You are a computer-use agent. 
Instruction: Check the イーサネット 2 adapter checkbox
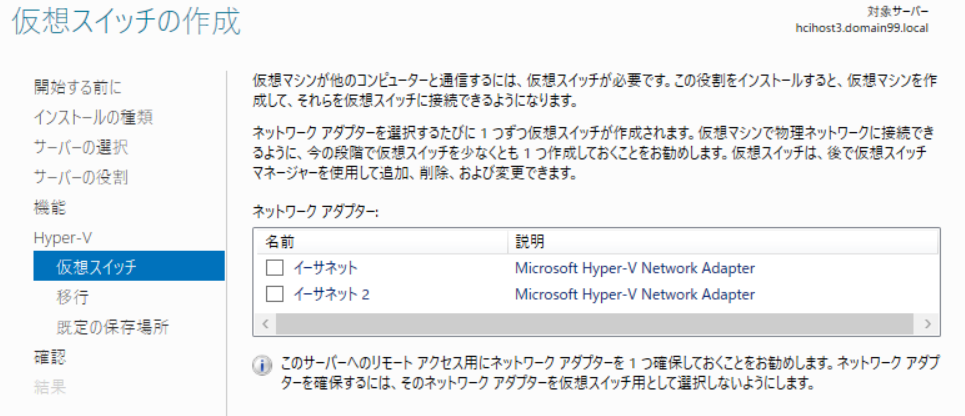(x=274, y=295)
